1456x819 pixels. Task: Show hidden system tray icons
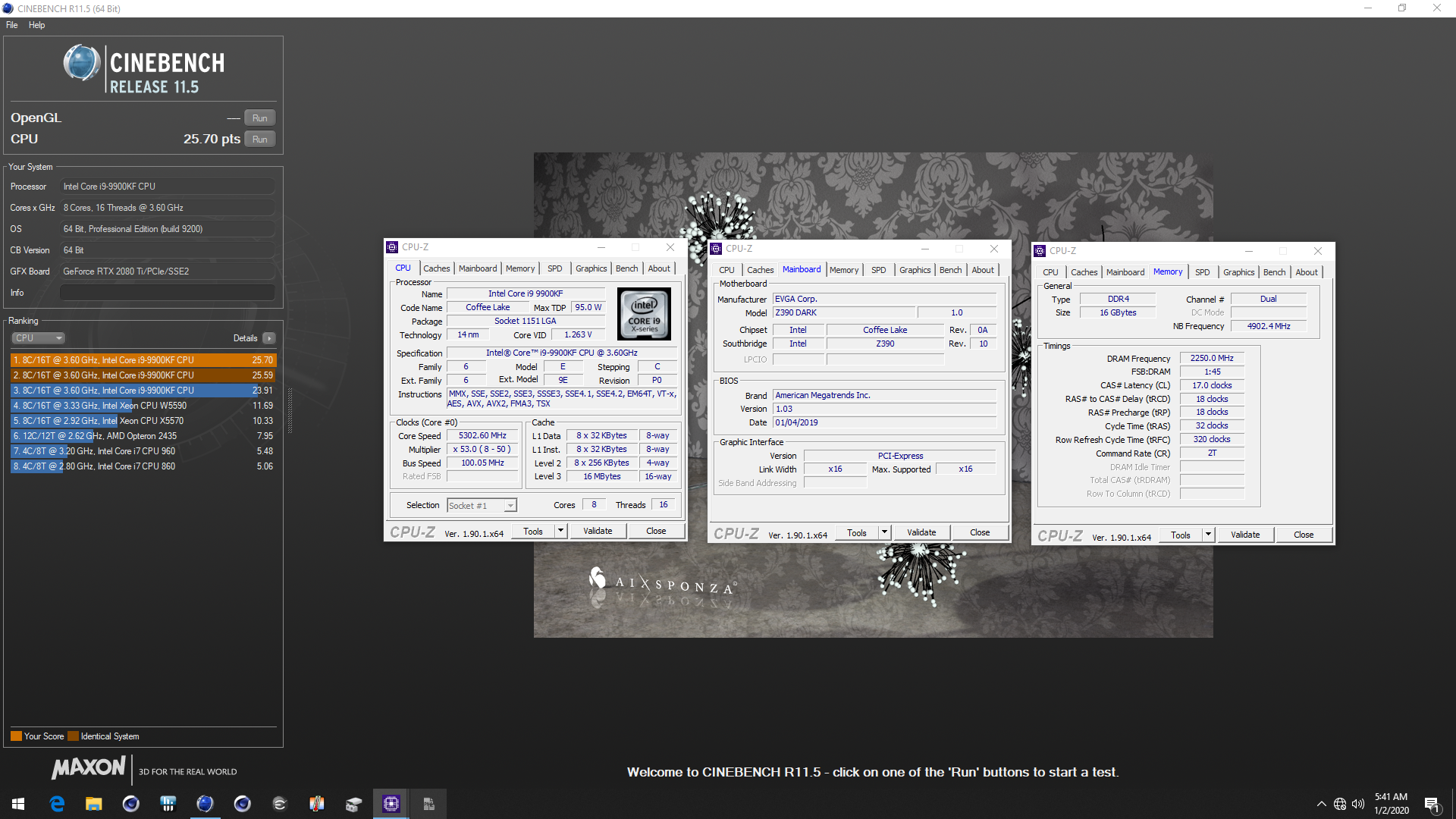pyautogui.click(x=1322, y=804)
